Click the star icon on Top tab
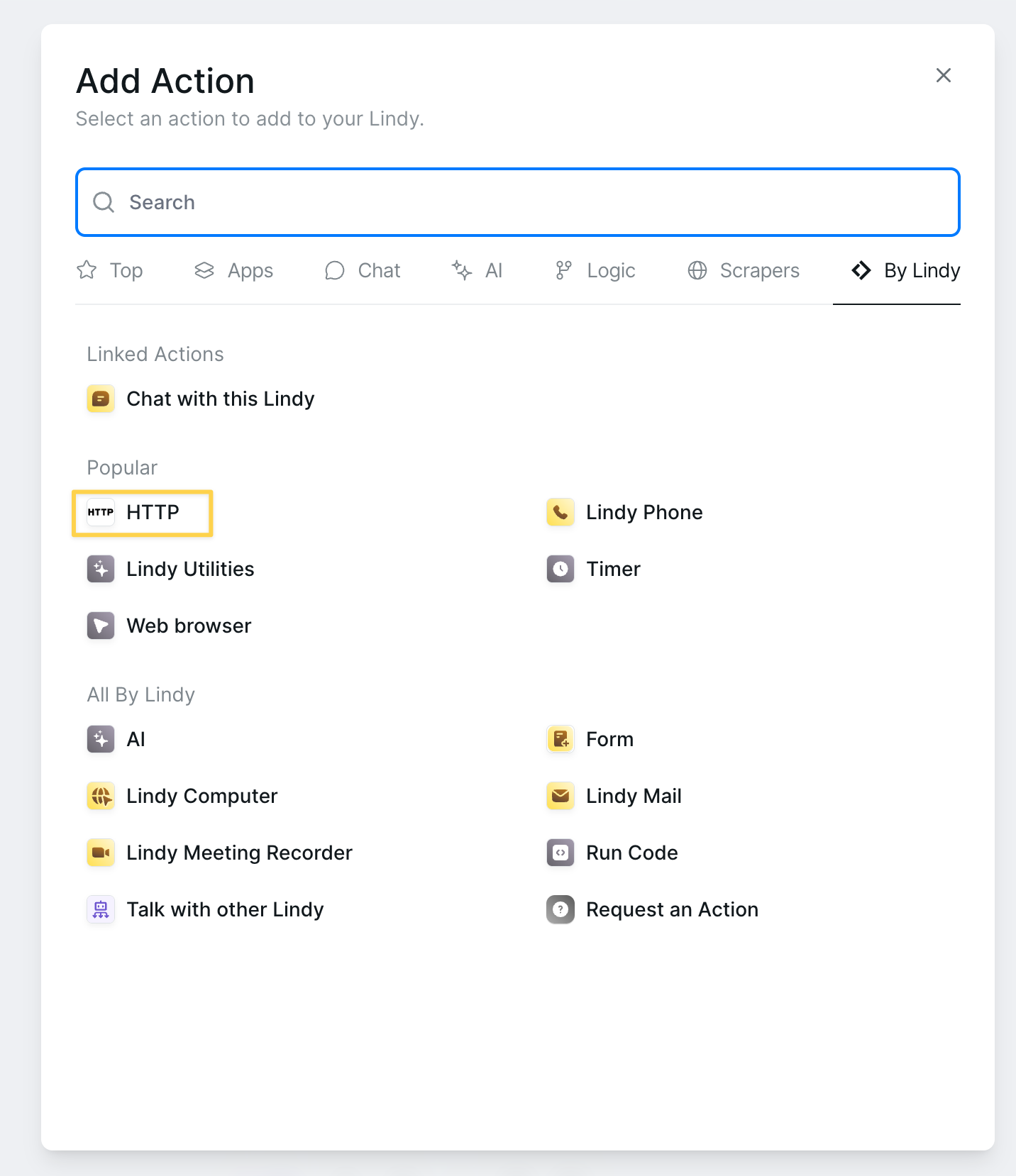Viewport: 1016px width, 1176px height. (x=87, y=270)
